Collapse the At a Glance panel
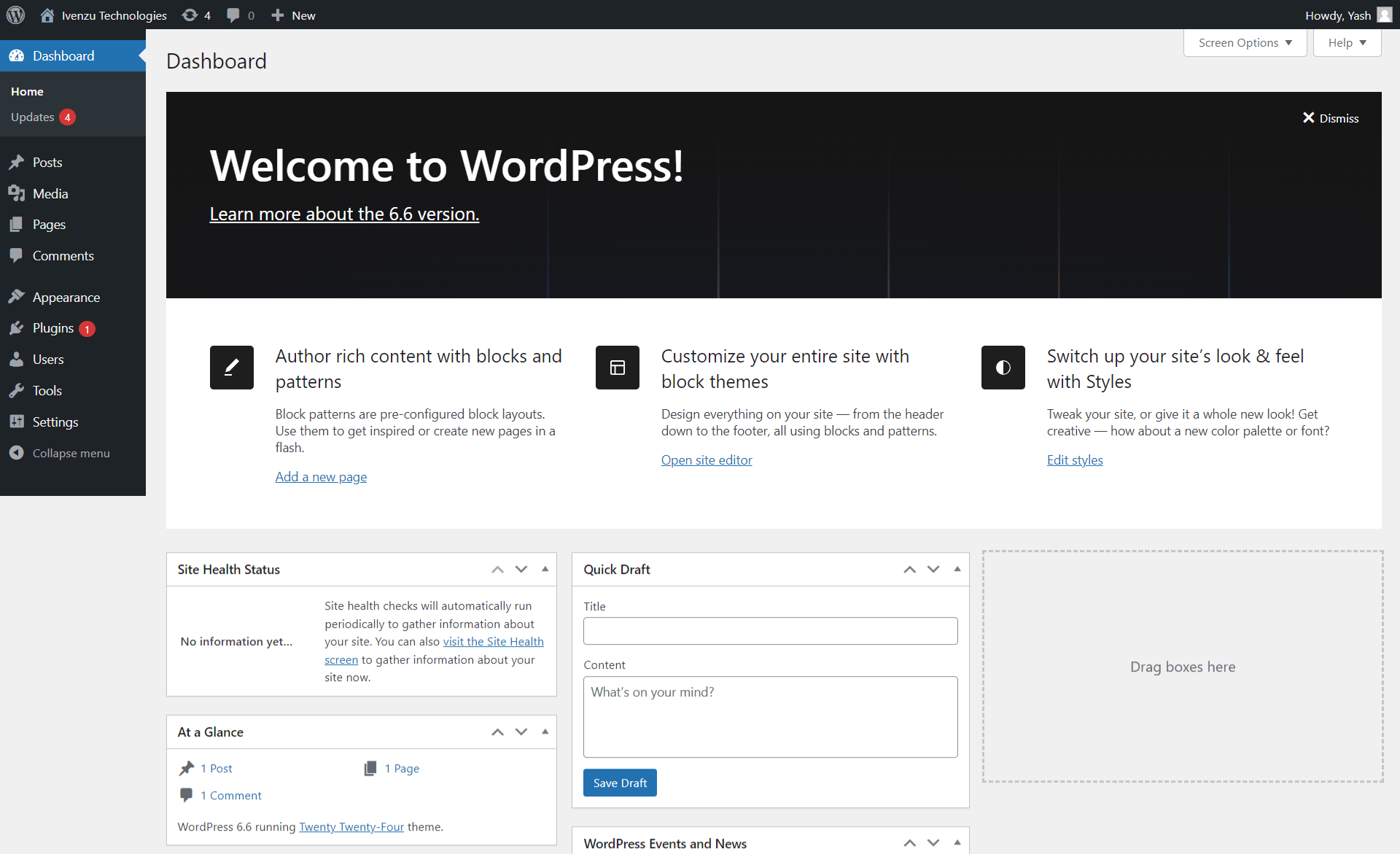 point(544,731)
